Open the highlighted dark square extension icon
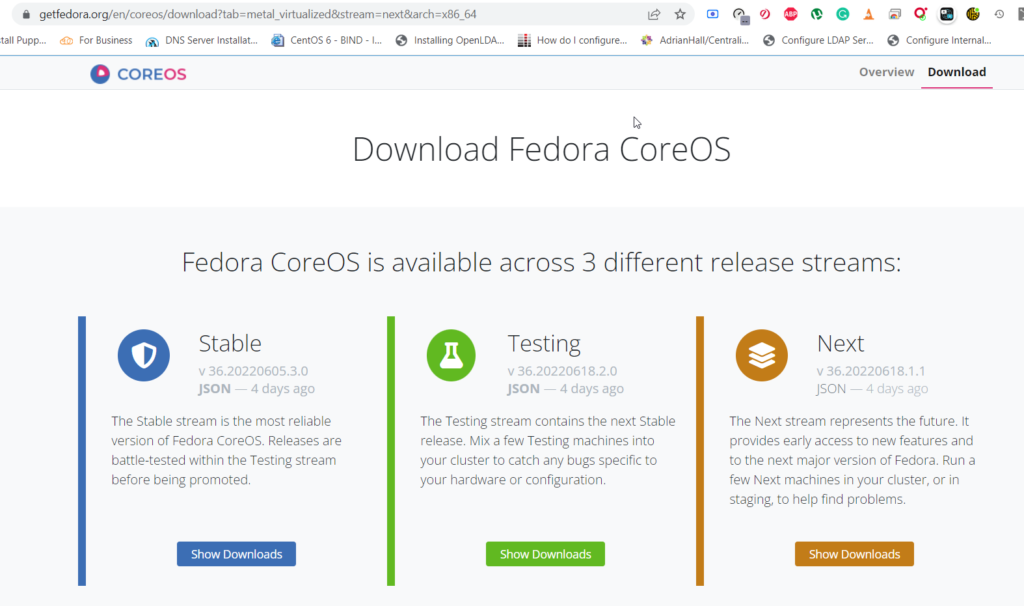The height and width of the screenshot is (606, 1024). coord(946,14)
